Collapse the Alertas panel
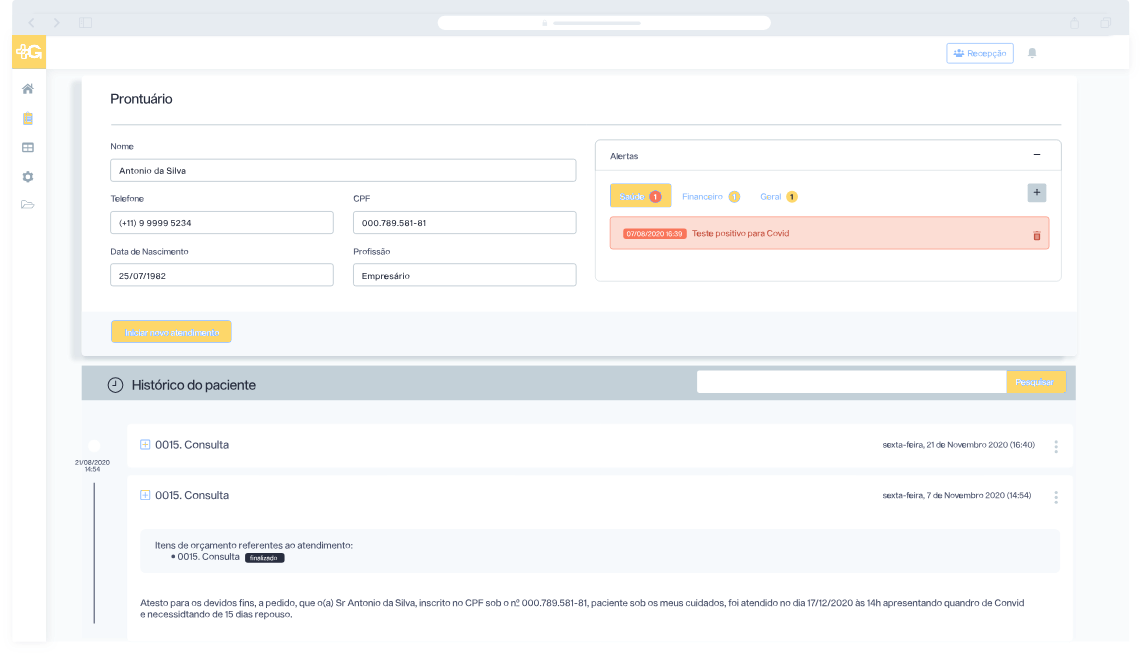The height and width of the screenshot is (655, 1142). (1036, 155)
